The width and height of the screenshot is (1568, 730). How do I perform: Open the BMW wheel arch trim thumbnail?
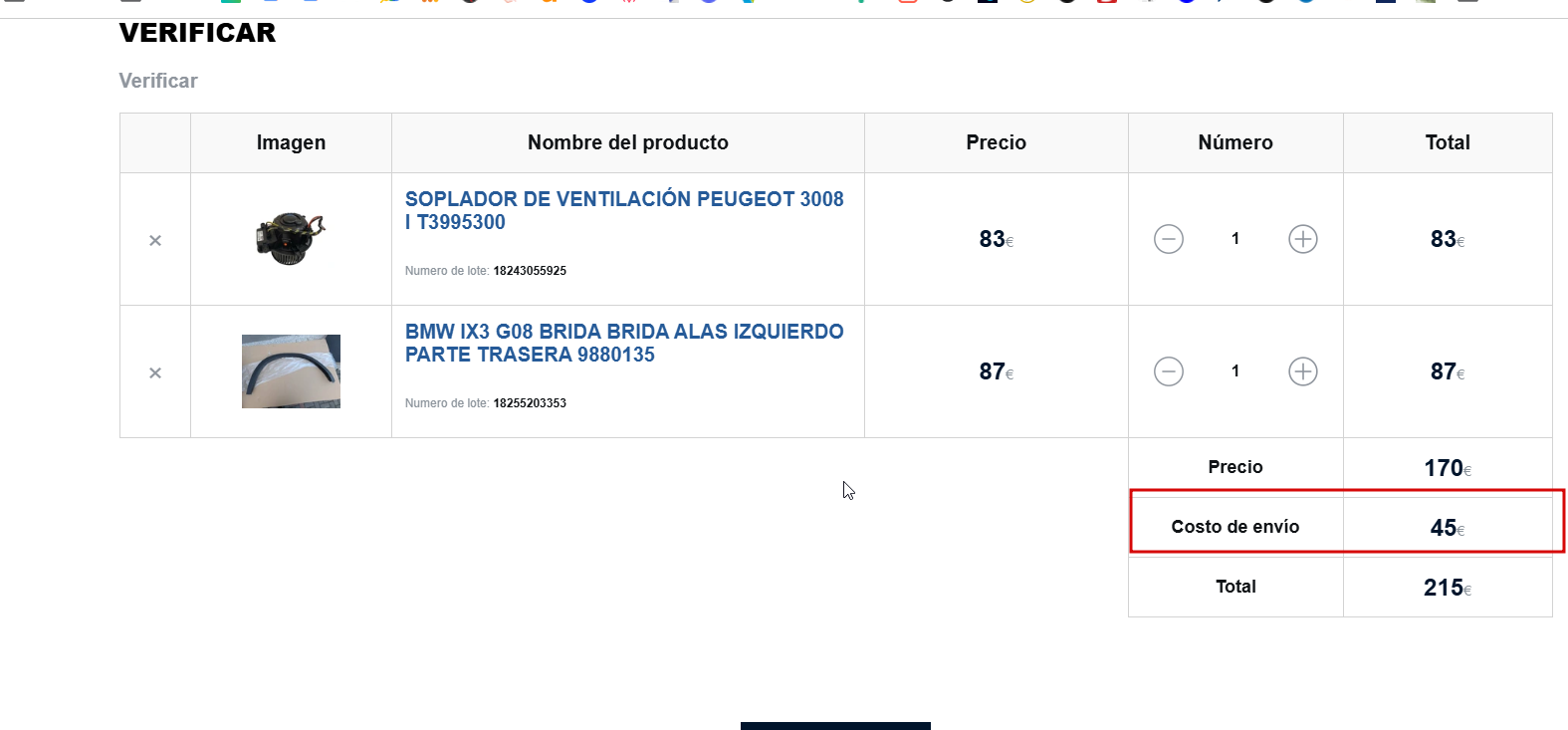[291, 371]
